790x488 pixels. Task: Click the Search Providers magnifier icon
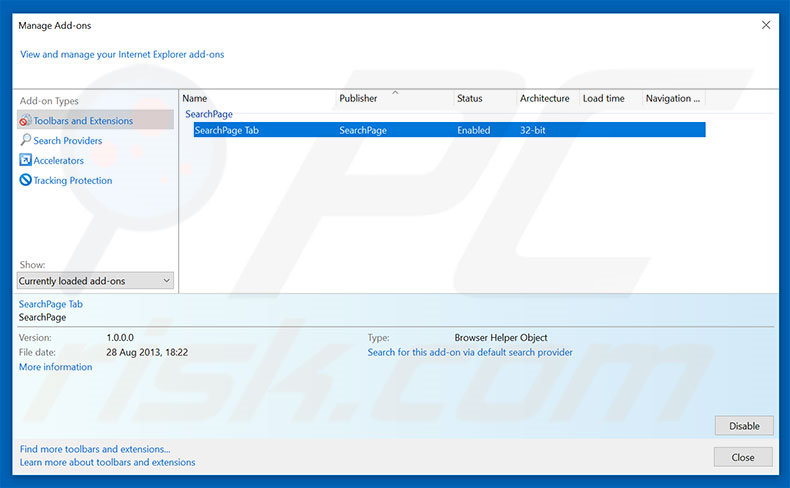[25, 140]
